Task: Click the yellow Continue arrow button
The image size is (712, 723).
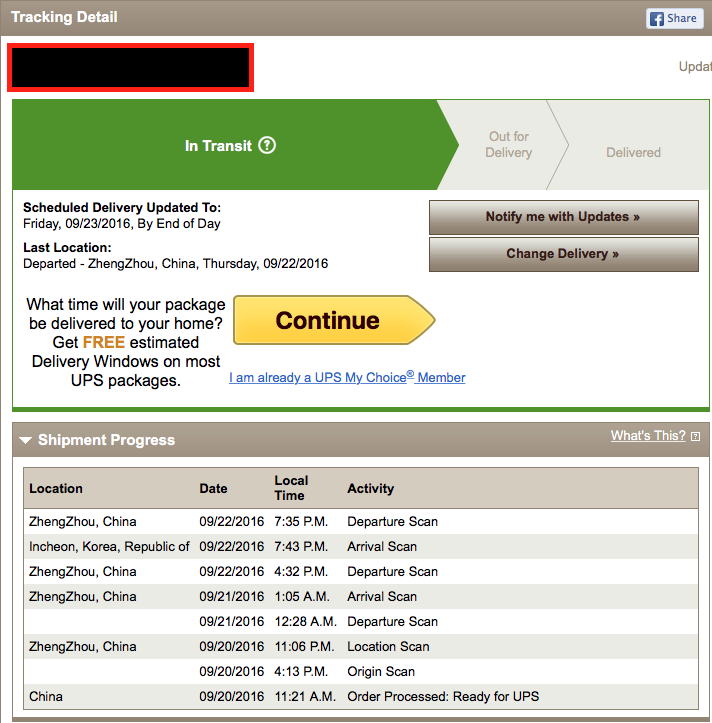Action: (x=334, y=320)
